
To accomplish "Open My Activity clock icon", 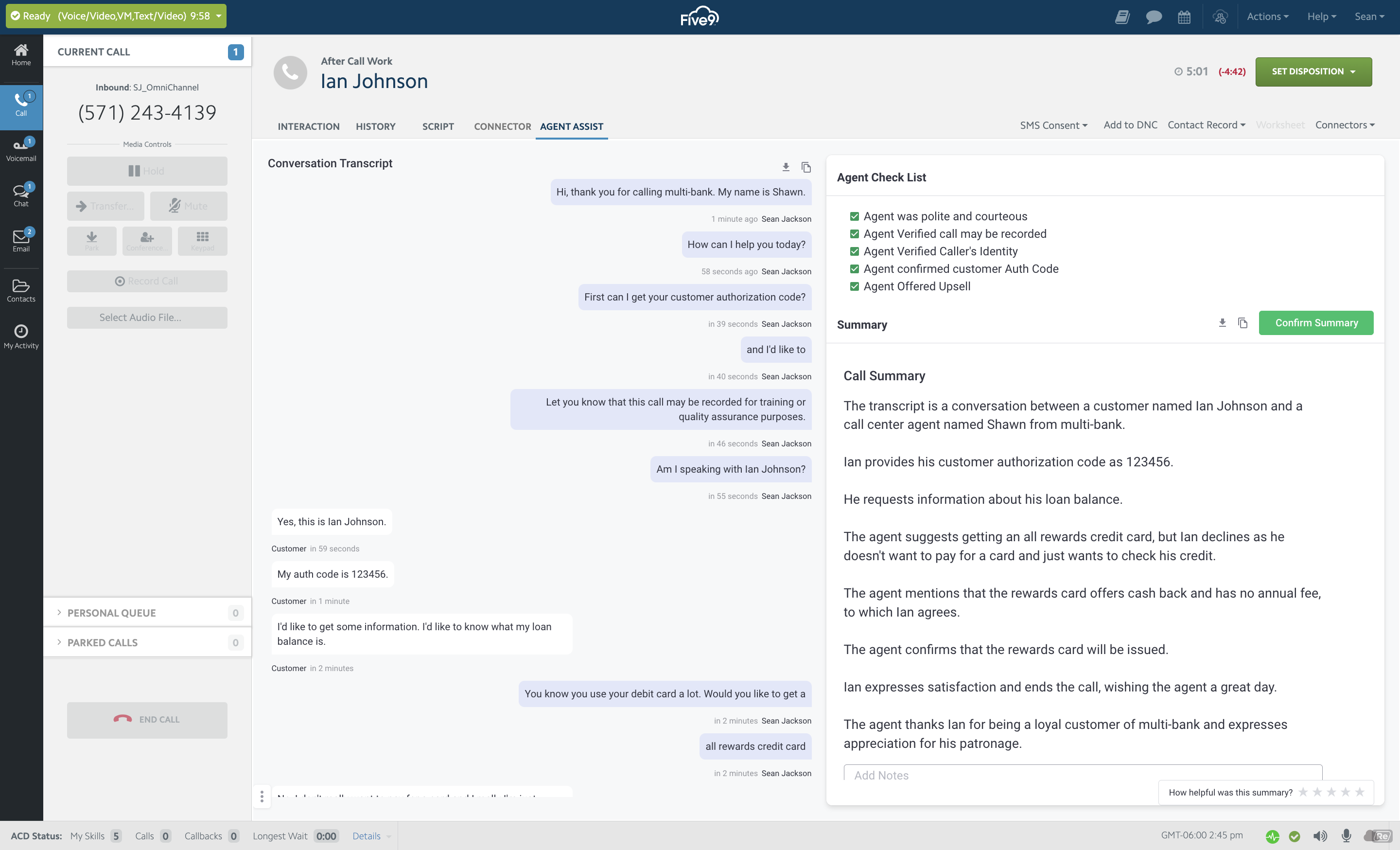I will pyautogui.click(x=21, y=336).
